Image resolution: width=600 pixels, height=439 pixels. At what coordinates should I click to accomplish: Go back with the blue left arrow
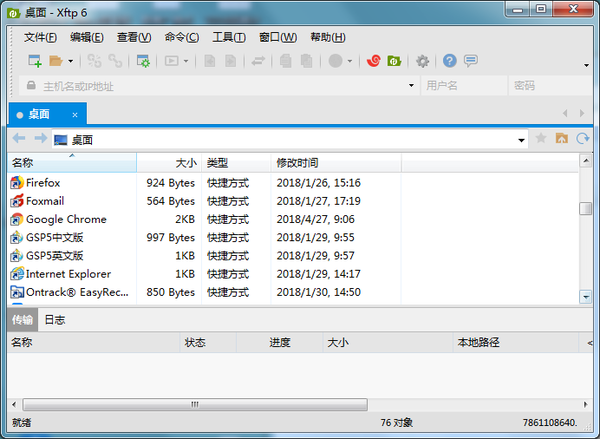19,138
